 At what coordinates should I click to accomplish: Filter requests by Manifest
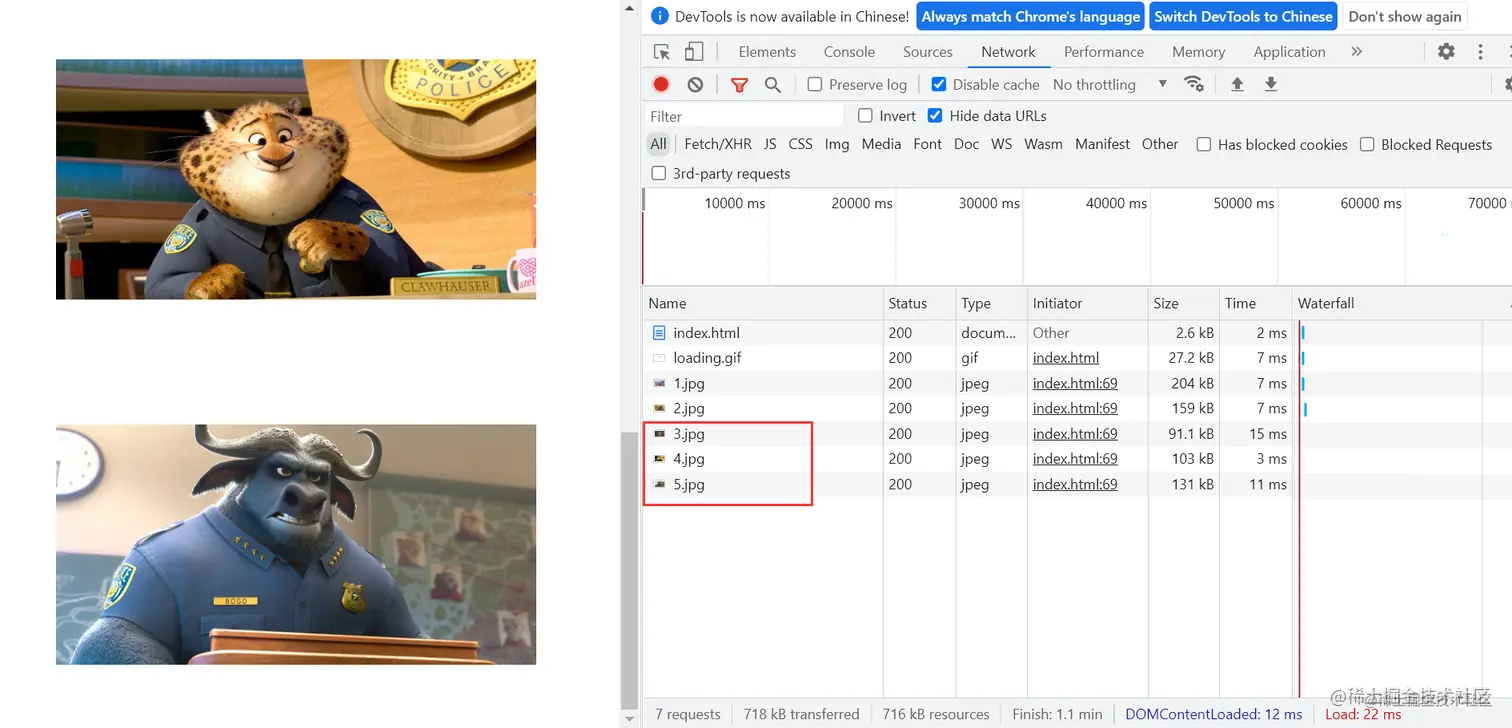pyautogui.click(x=1102, y=144)
